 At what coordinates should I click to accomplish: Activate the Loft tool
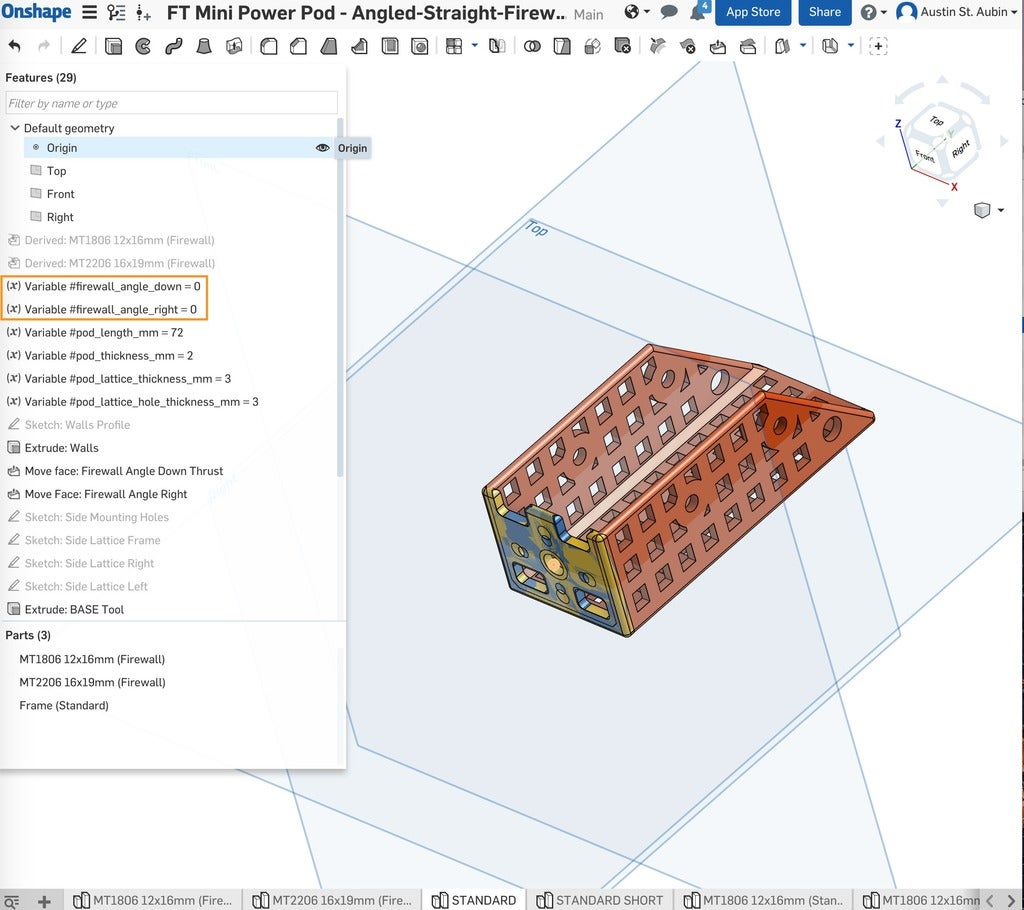[204, 46]
